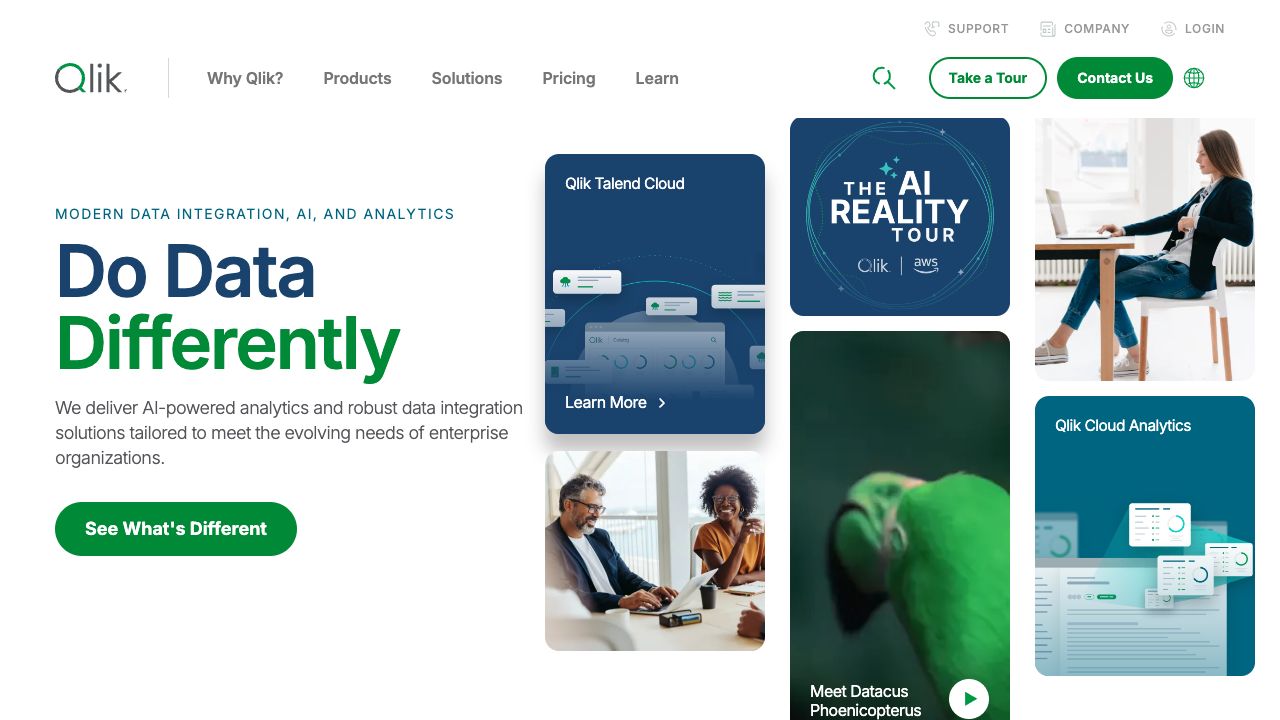
Task: Open the Qlik Talend Cloud card
Action: tap(655, 294)
